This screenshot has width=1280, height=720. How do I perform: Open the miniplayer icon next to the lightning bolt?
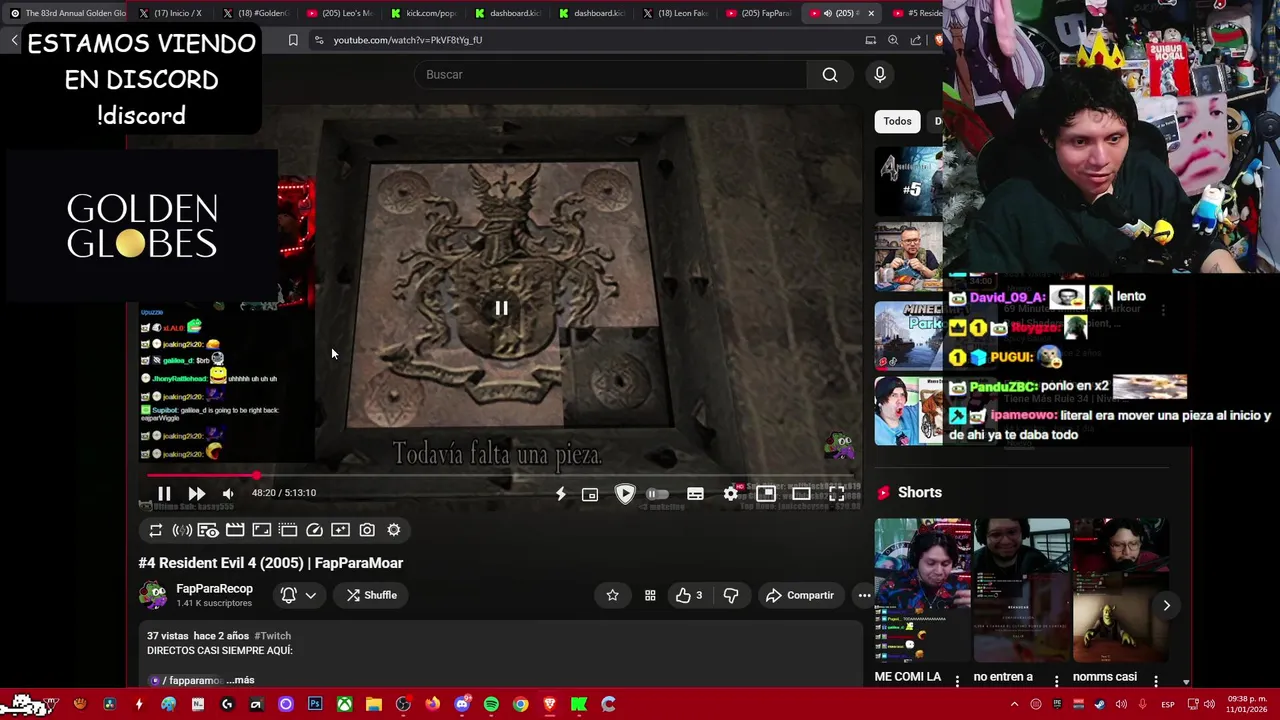pos(590,494)
